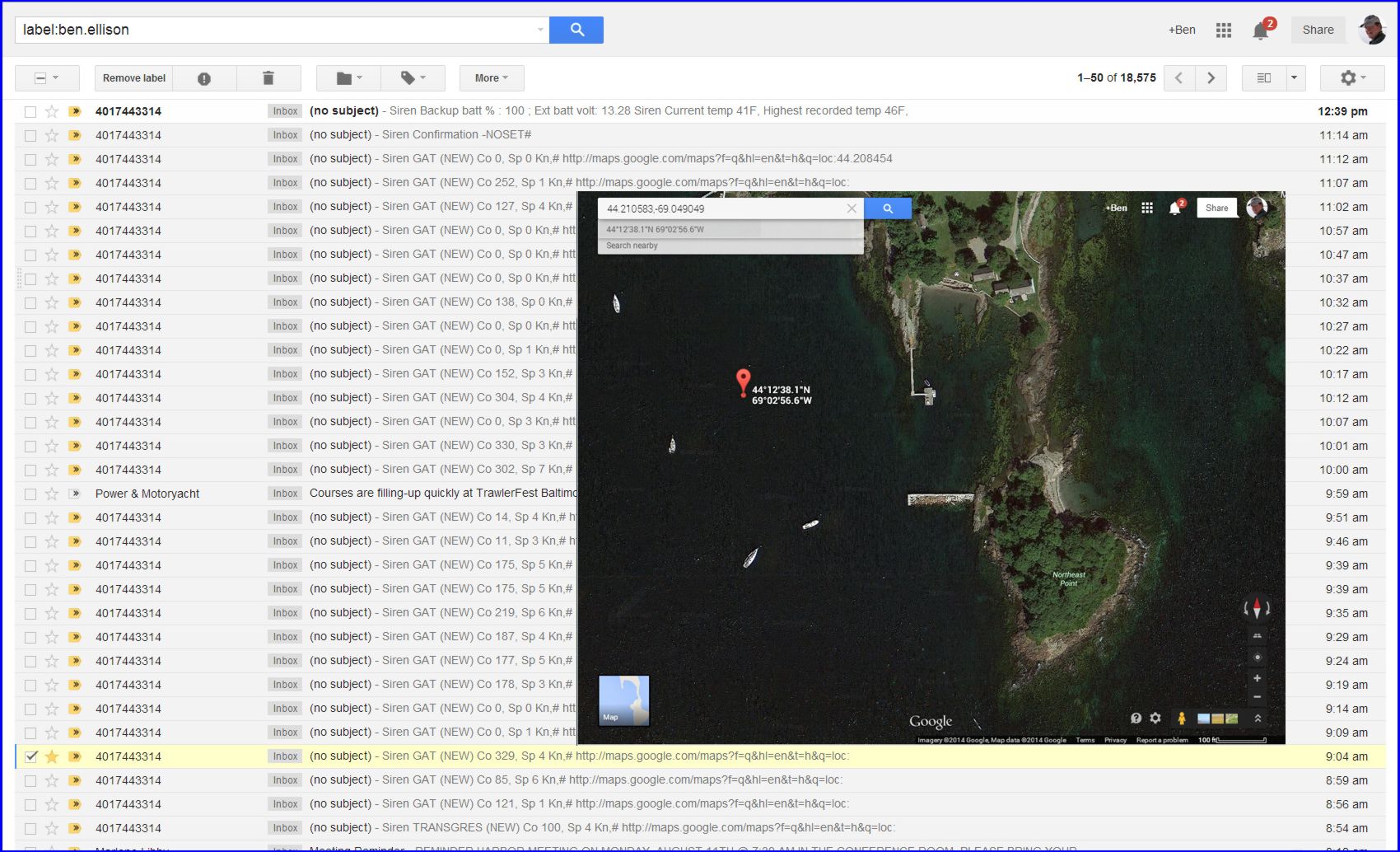Check the box for the 11:12 am message
1400x852 pixels.
(x=30, y=159)
